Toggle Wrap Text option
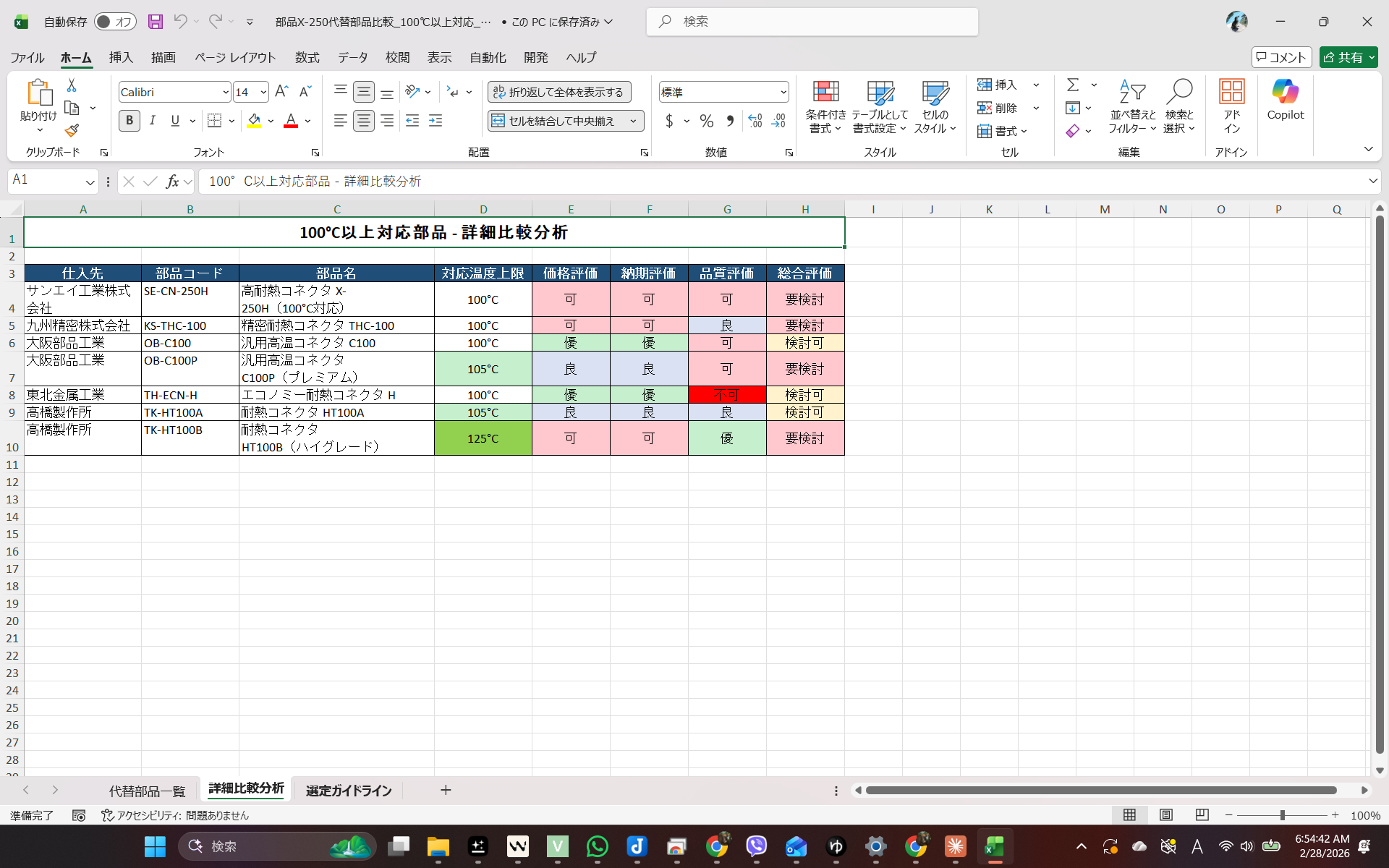Viewport: 1389px width, 868px height. point(559,92)
